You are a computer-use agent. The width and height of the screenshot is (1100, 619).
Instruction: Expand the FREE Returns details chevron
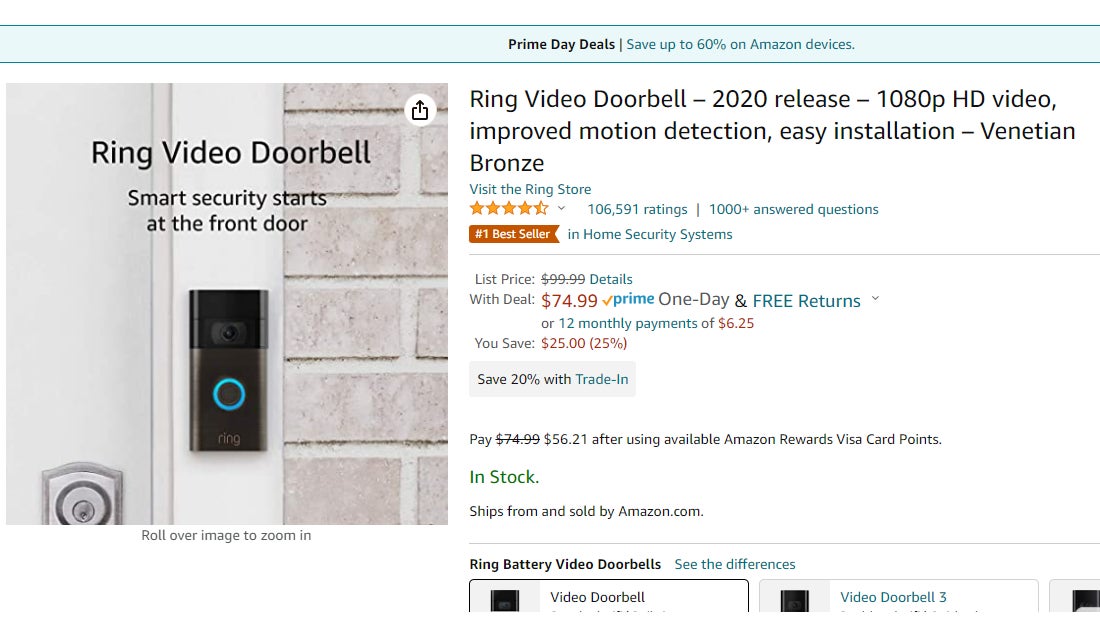(875, 298)
